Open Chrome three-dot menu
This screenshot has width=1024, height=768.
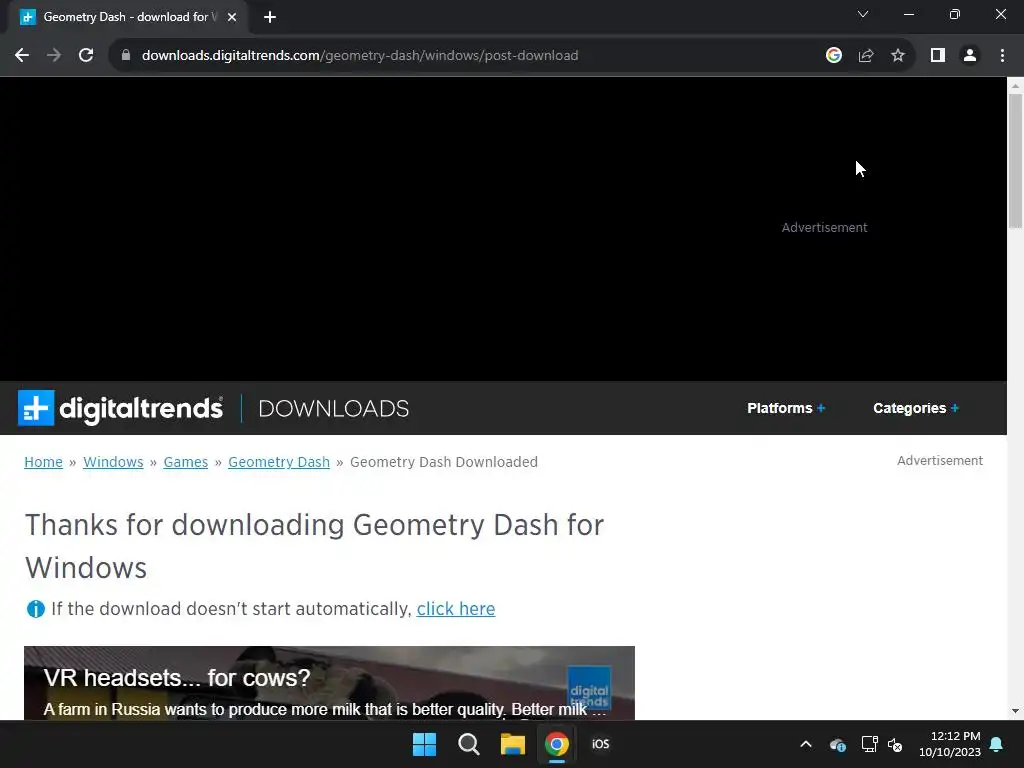pyautogui.click(x=1002, y=56)
